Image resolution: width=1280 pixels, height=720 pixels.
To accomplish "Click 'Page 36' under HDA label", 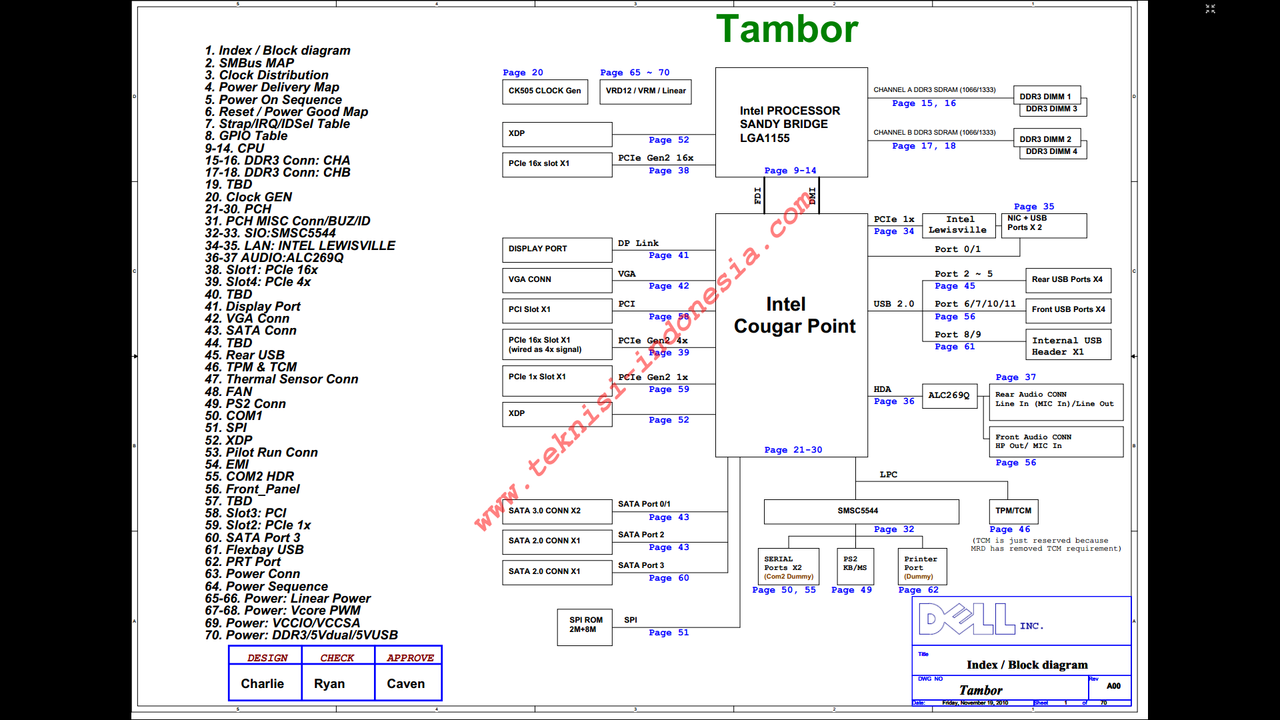I will point(894,402).
